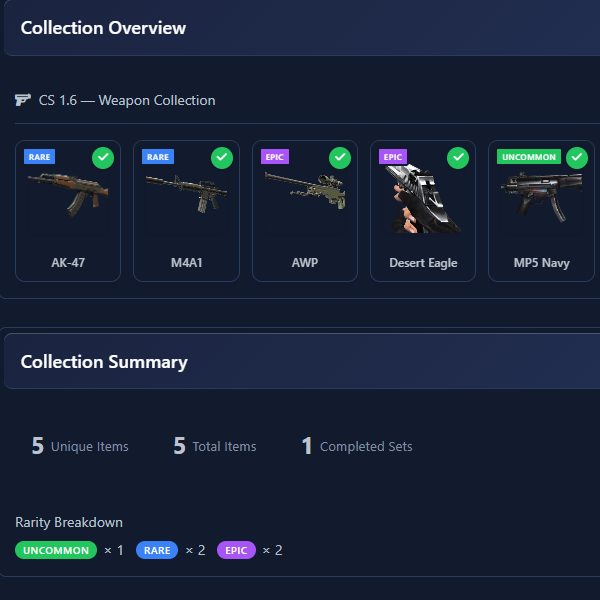Select the MP5 Navy weapon image

541,198
